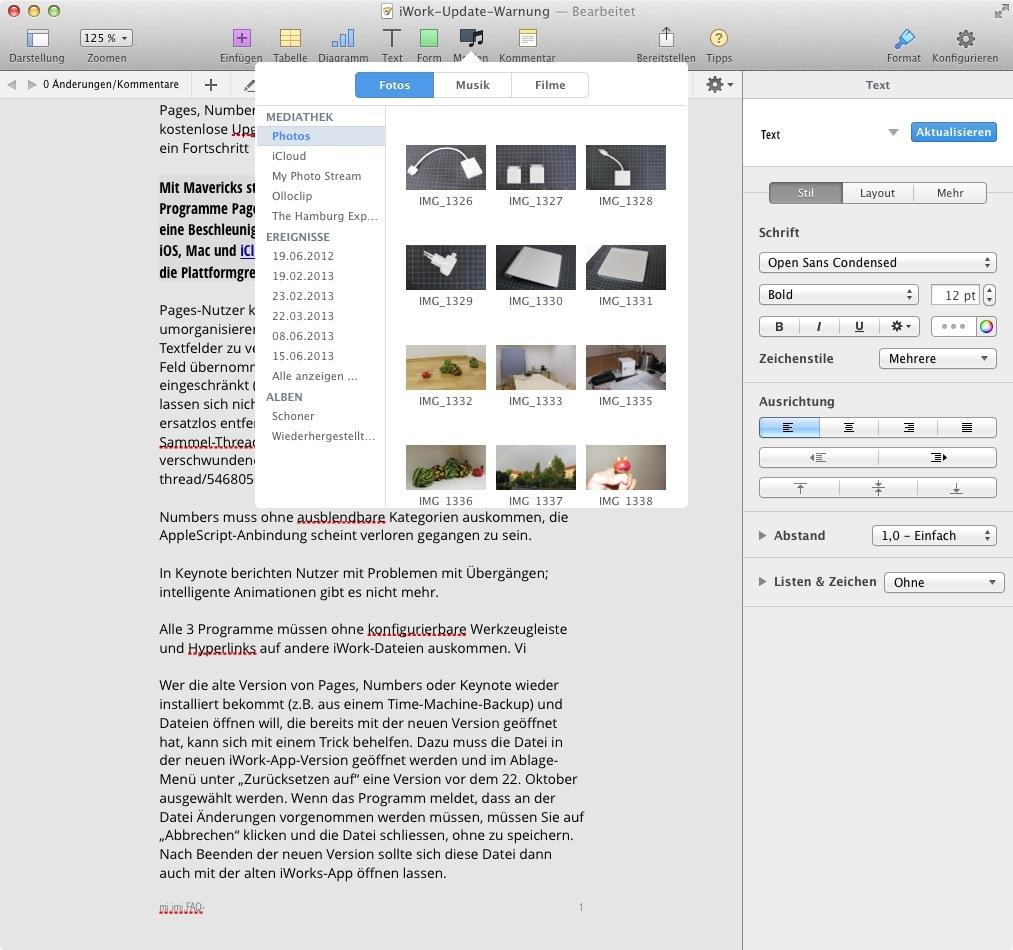Select the 19.06.2012 event
Screen dimensions: 1013x950
[x=303, y=256]
